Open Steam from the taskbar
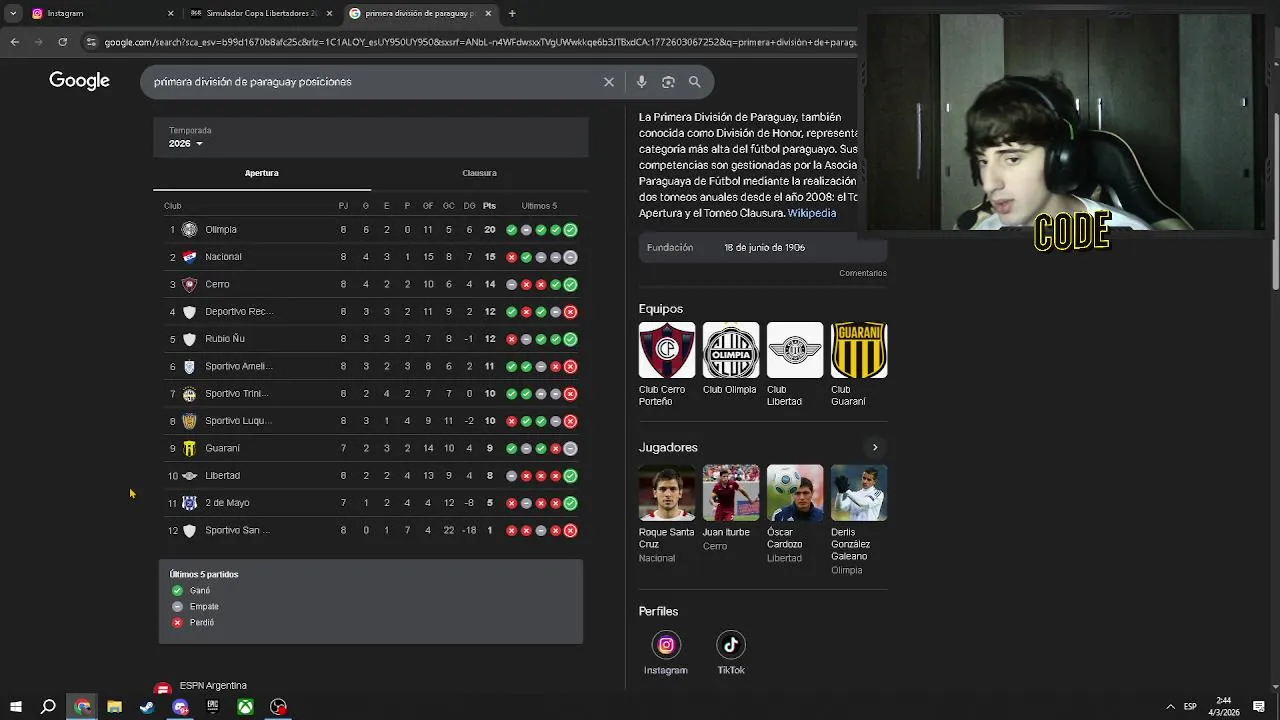Screen dimensions: 1280x720 coord(147,707)
